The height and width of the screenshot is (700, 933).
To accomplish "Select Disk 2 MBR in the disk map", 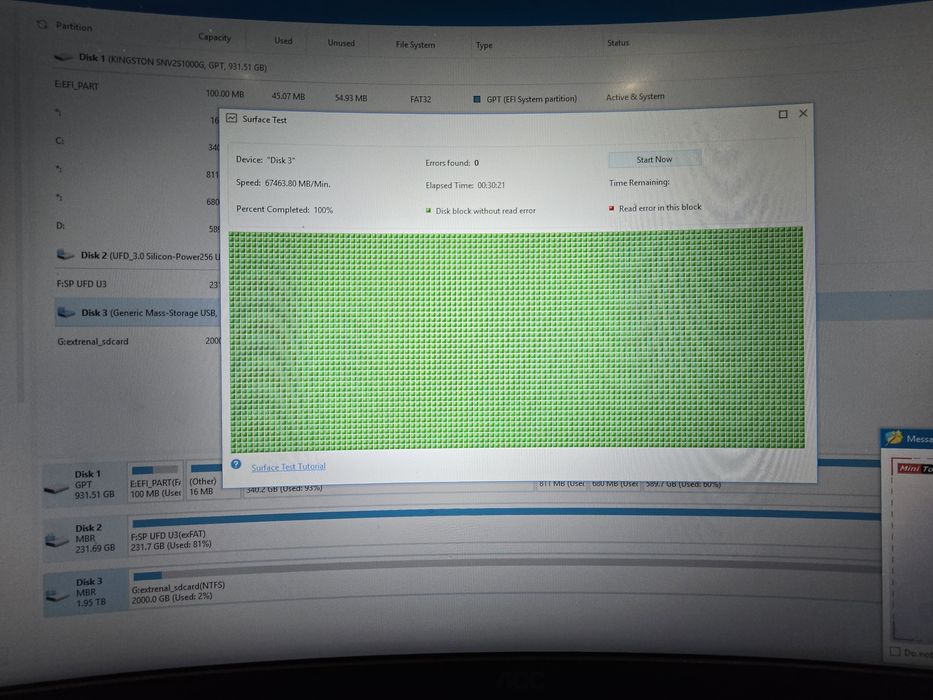I will 85,538.
